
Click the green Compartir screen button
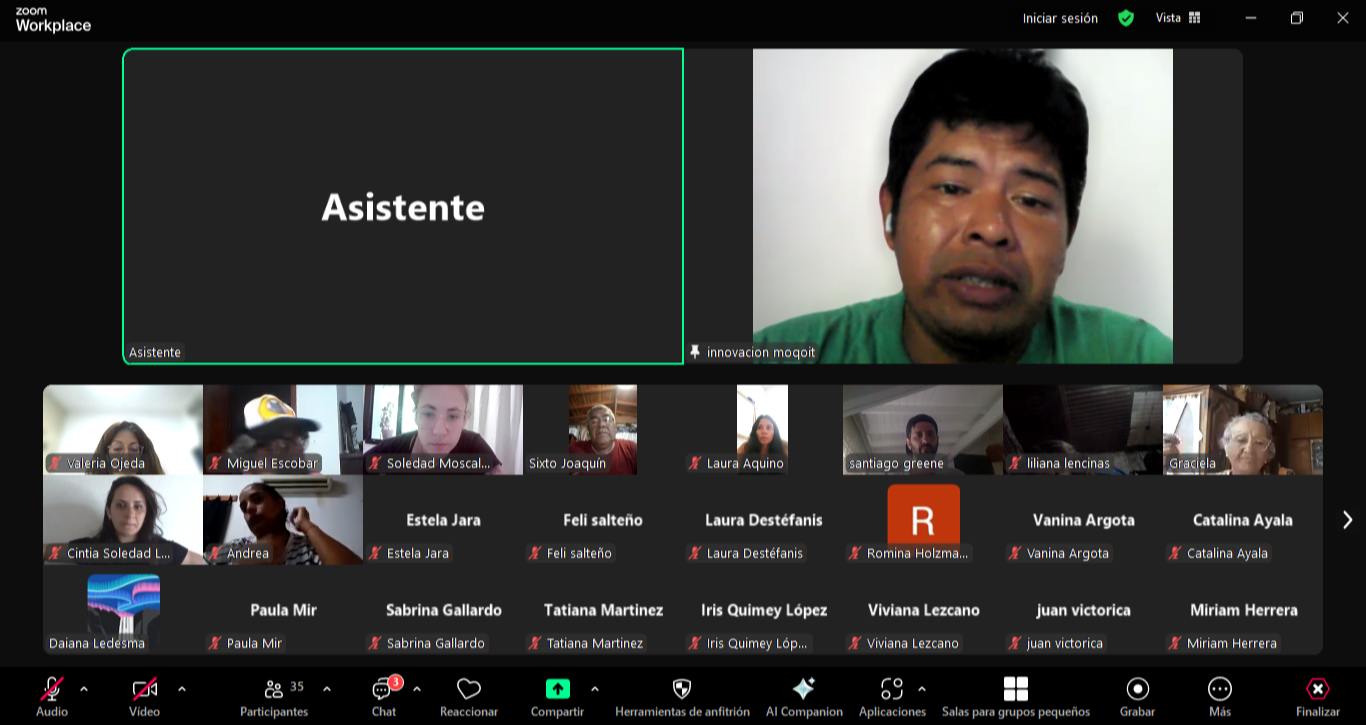pyautogui.click(x=557, y=689)
